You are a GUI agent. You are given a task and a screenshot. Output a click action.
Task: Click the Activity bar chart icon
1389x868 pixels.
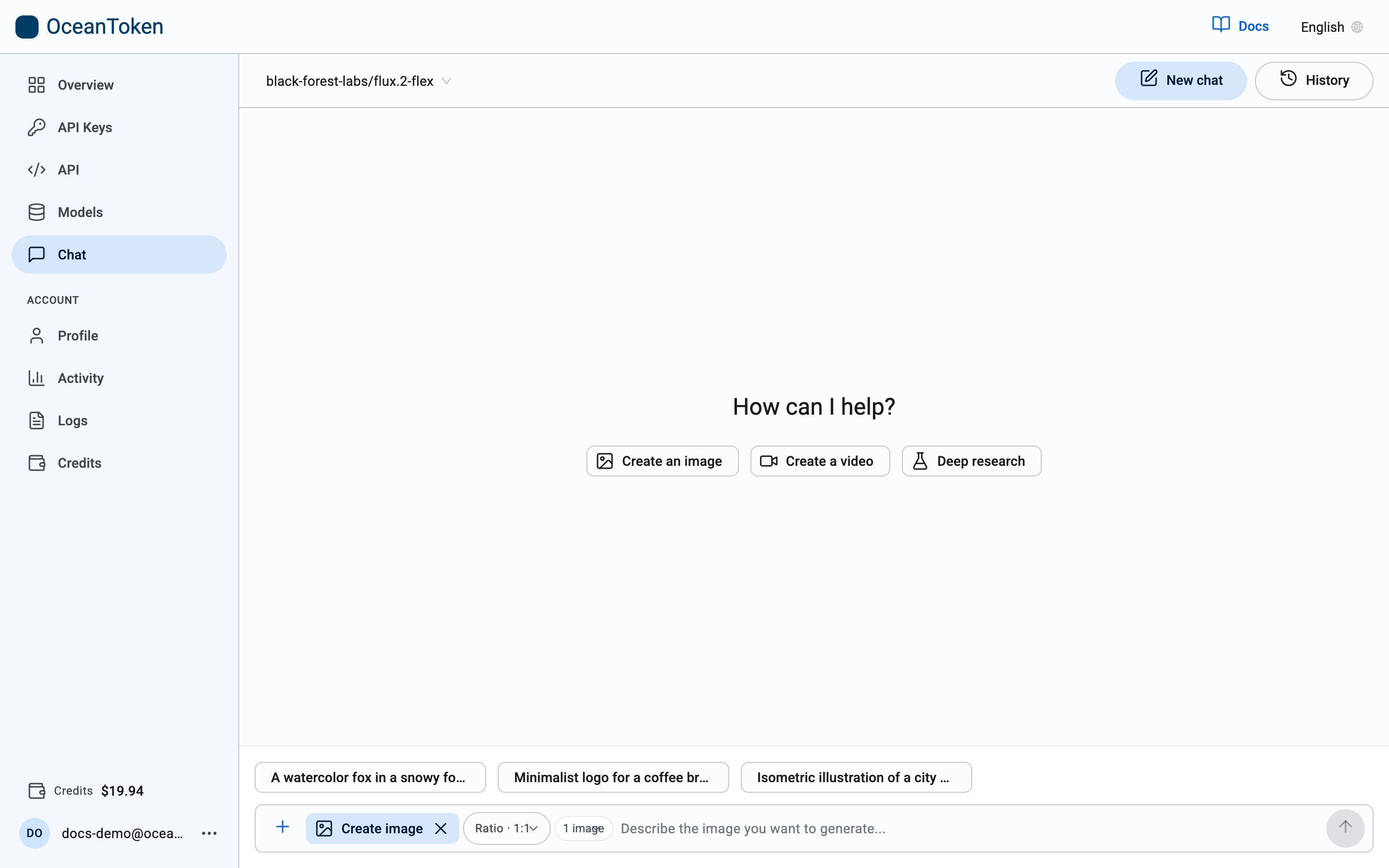tap(37, 379)
